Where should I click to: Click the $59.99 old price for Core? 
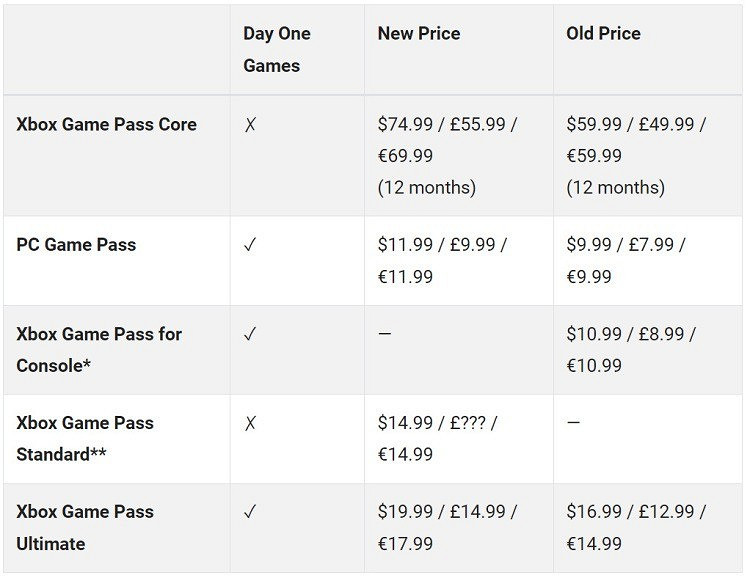pos(594,125)
